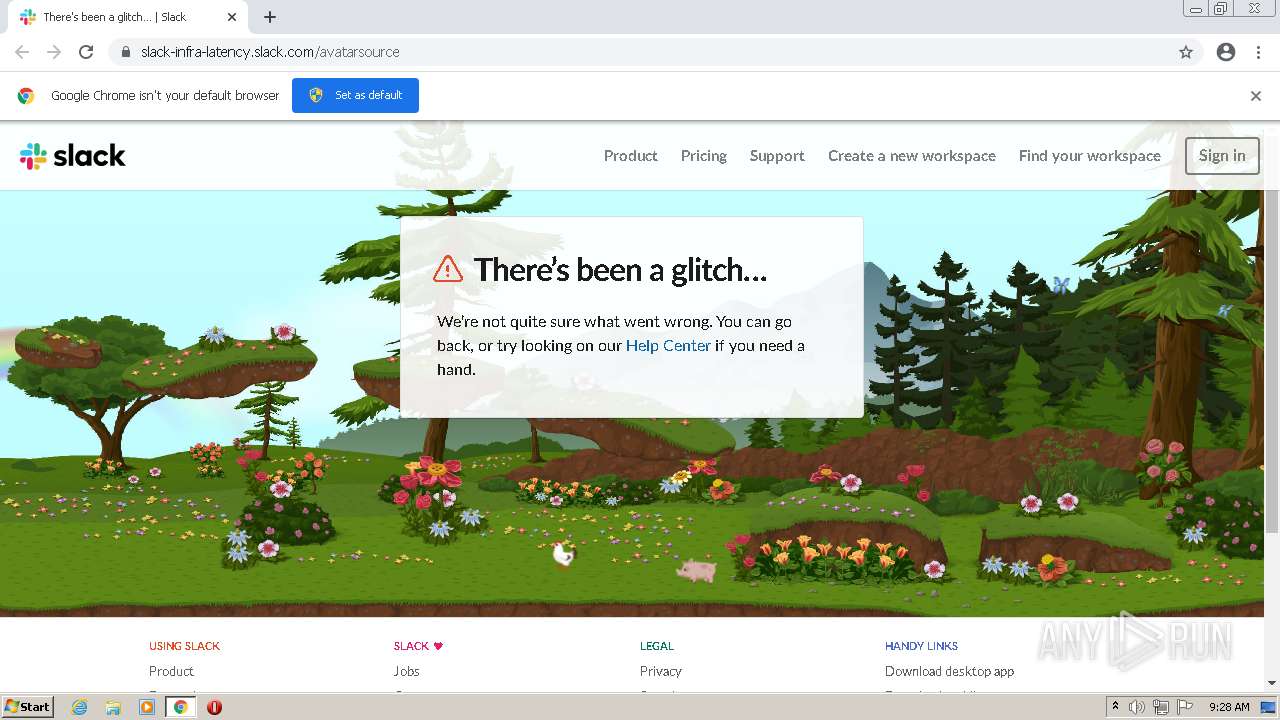
Task: Click the network tray icon
Action: [1161, 707]
